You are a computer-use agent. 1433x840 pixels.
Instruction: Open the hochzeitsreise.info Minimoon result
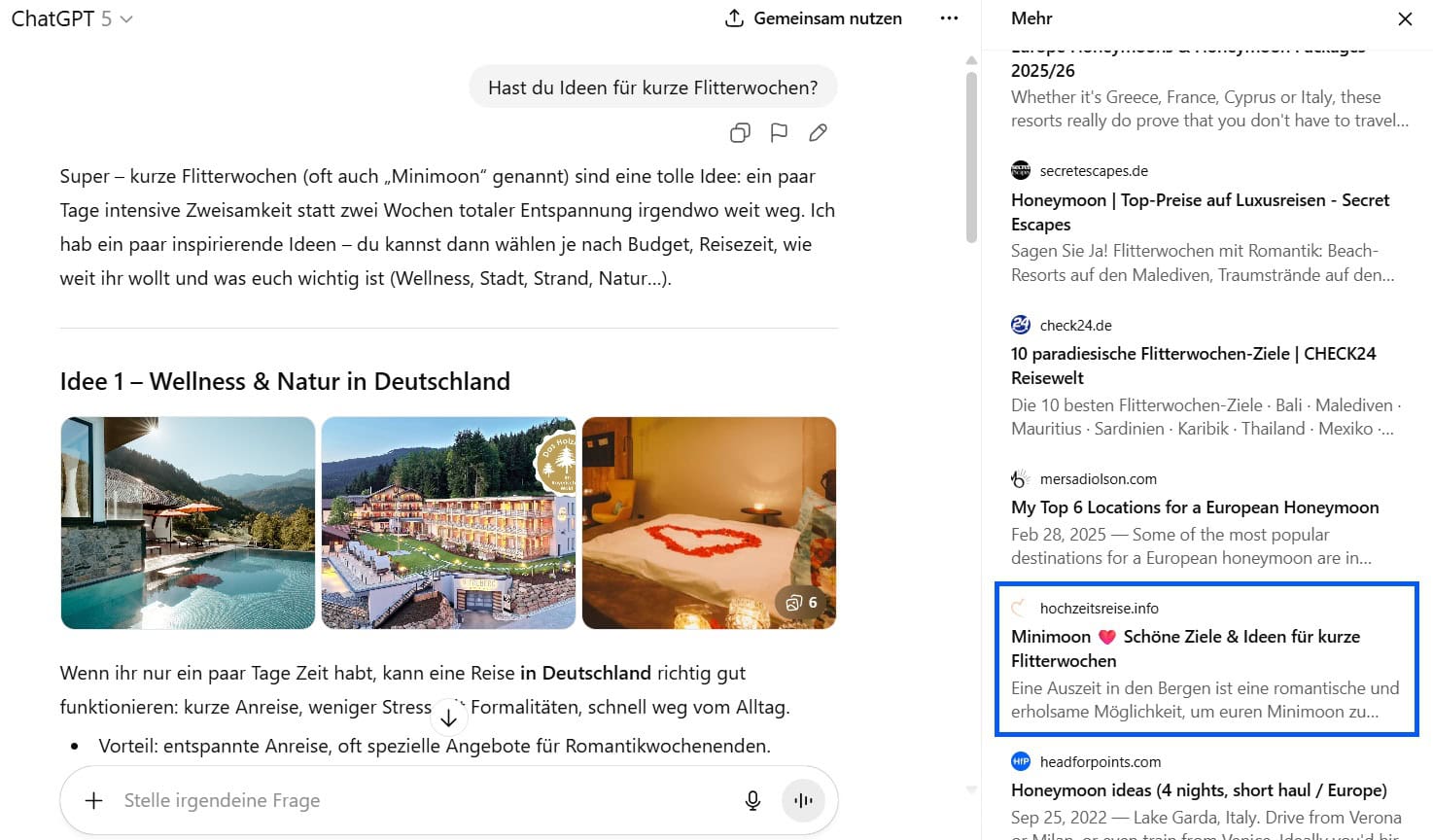point(1206,660)
